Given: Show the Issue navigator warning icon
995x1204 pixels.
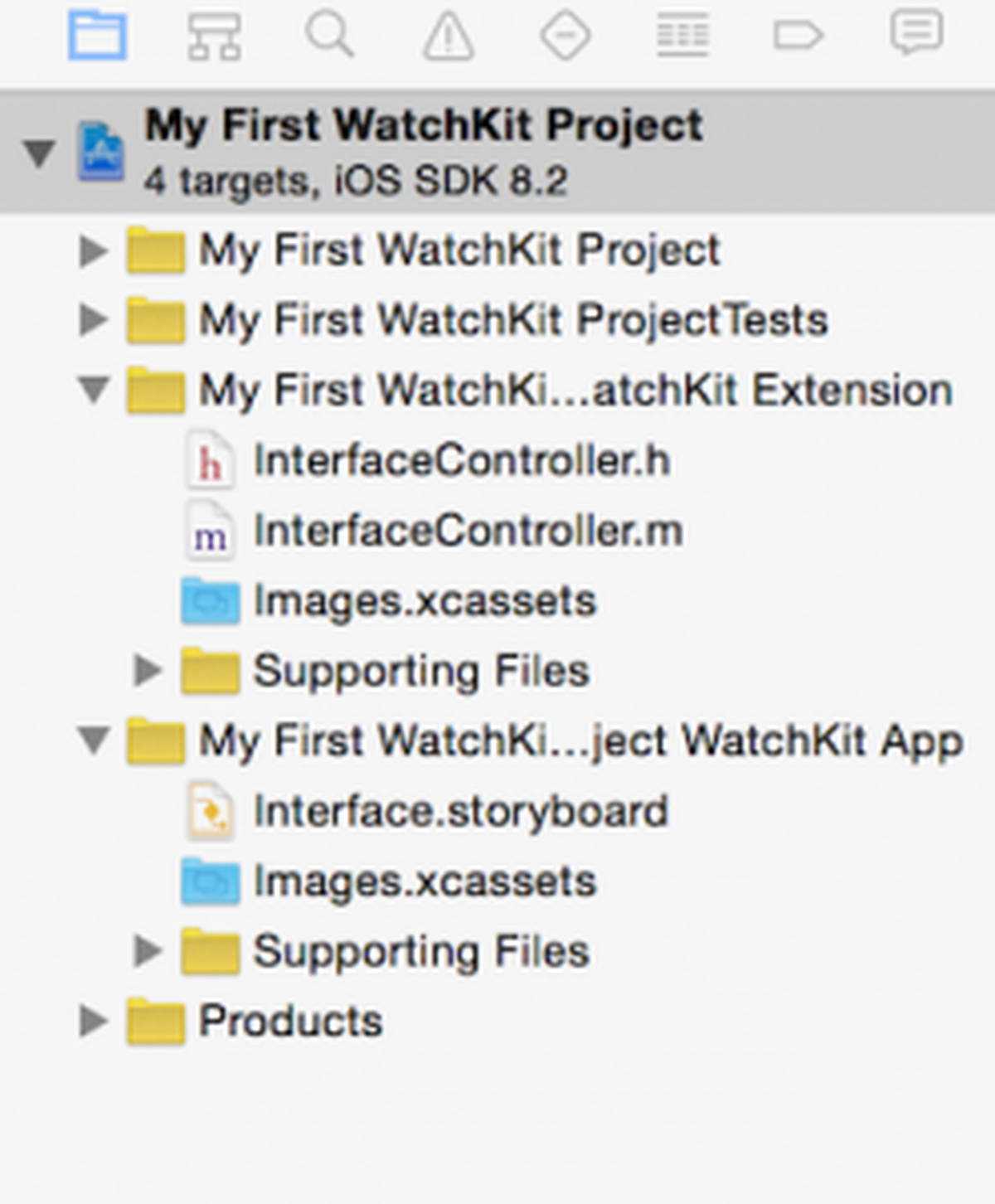Looking at the screenshot, I should [449, 36].
